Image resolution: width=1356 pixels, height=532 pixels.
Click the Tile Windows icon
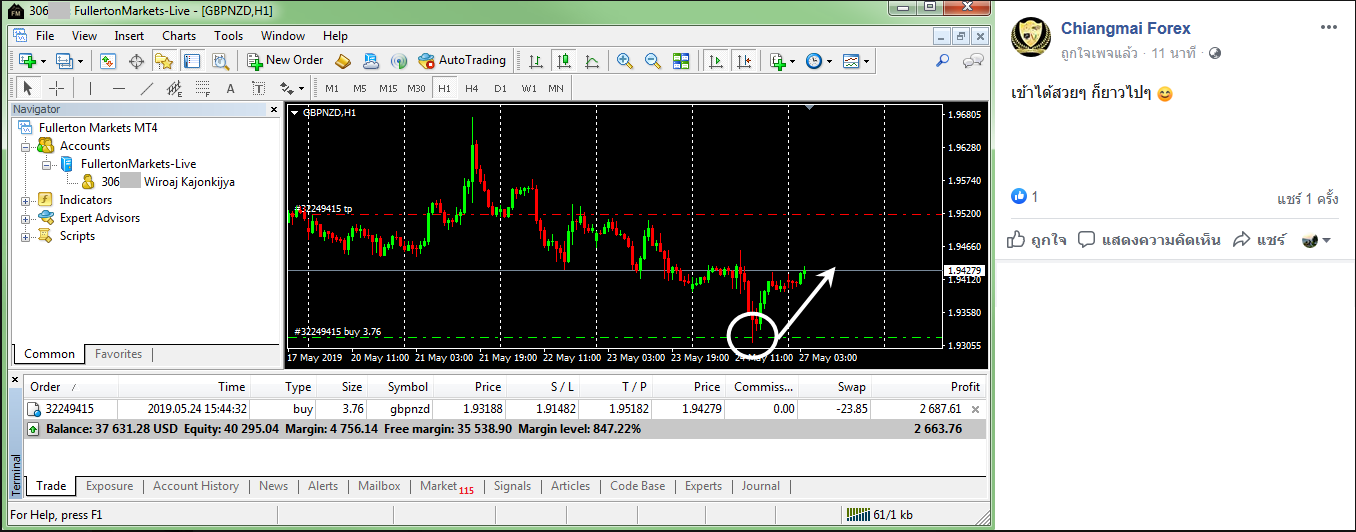(x=681, y=61)
